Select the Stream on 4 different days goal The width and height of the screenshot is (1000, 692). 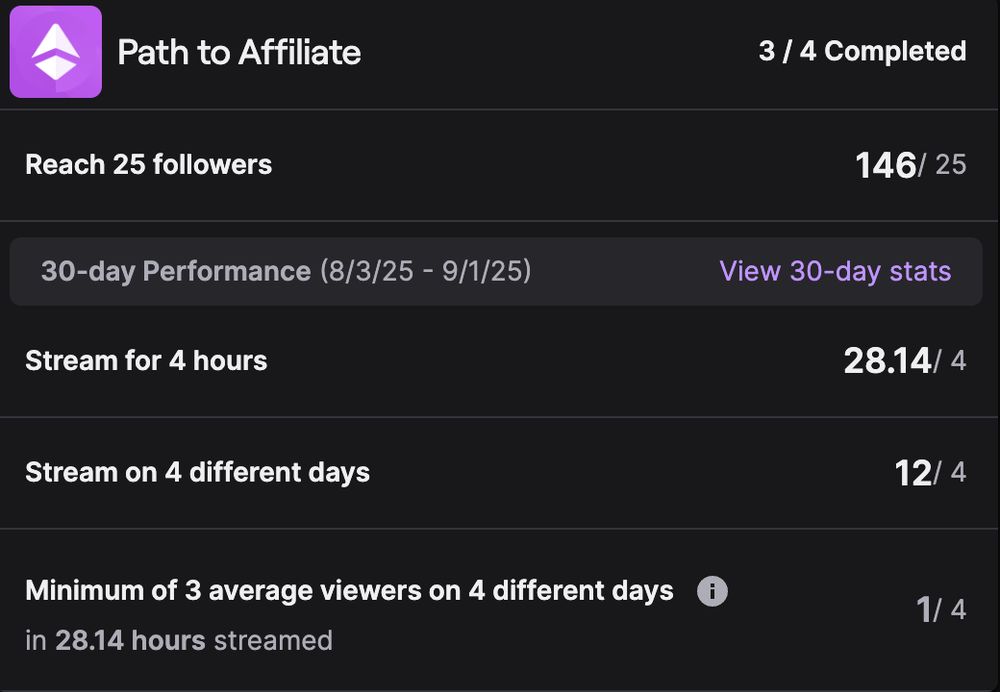pos(197,472)
